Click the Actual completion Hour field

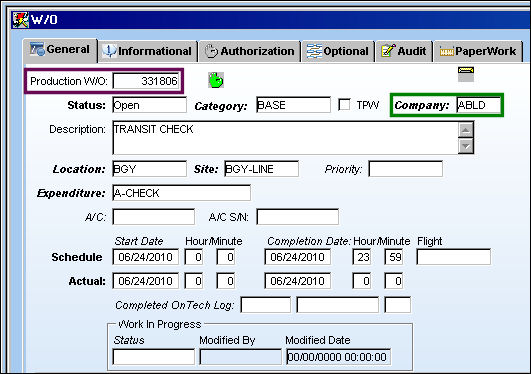click(x=362, y=281)
